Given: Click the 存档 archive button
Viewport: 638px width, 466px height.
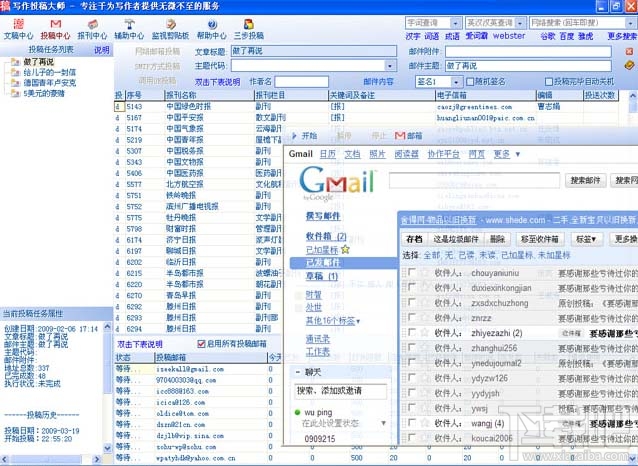Looking at the screenshot, I should click(x=414, y=239).
